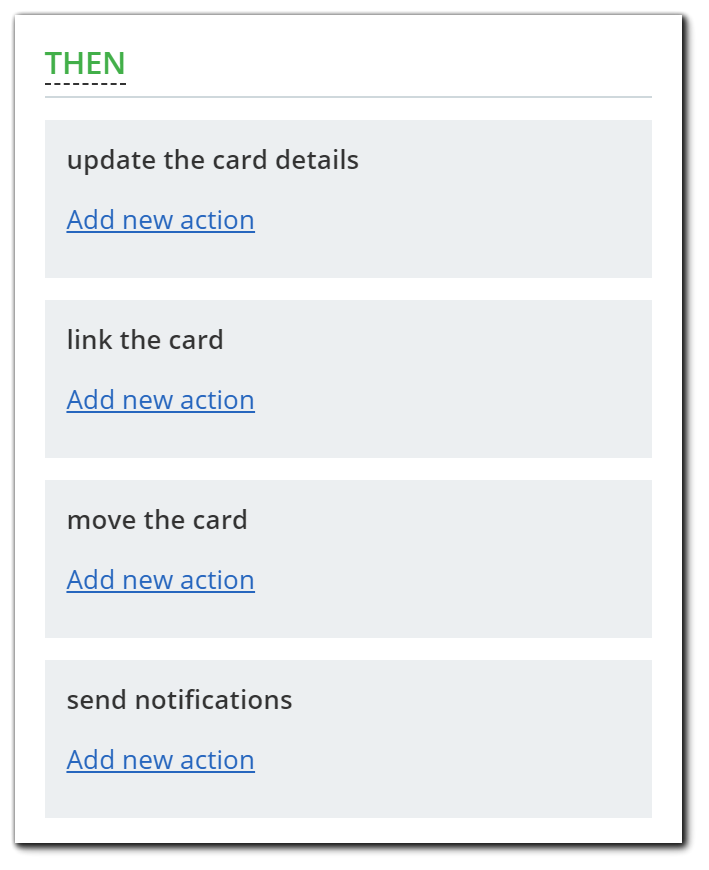
Task: Click empty space in send notifications panel
Action: click(480, 750)
